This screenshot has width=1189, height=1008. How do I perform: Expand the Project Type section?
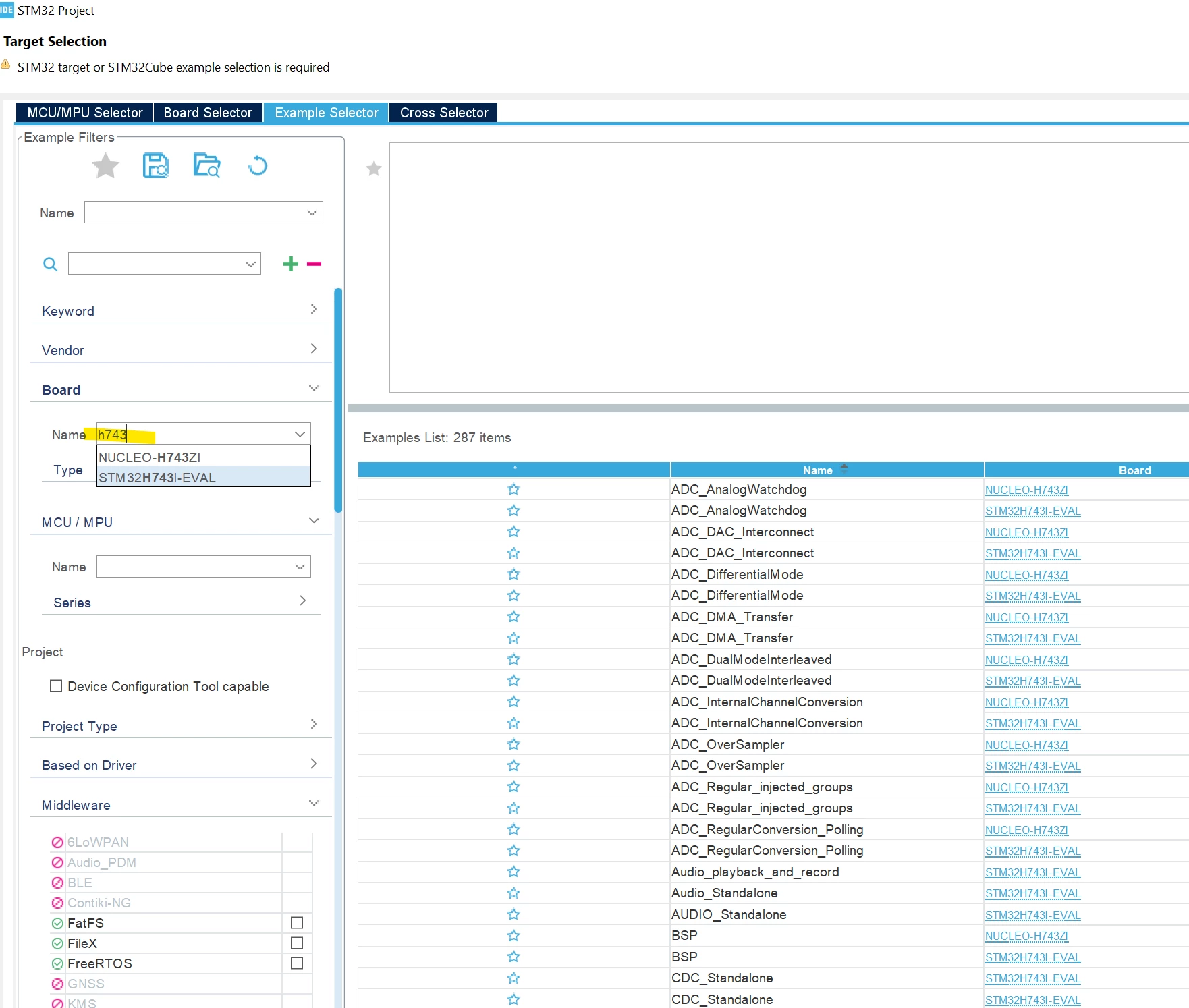(181, 725)
